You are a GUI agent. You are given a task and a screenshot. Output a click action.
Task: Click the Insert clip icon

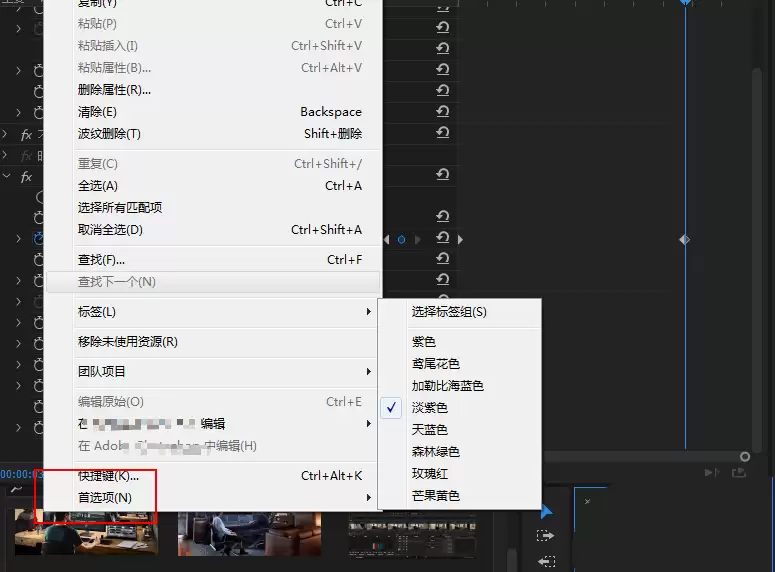[x=545, y=536]
